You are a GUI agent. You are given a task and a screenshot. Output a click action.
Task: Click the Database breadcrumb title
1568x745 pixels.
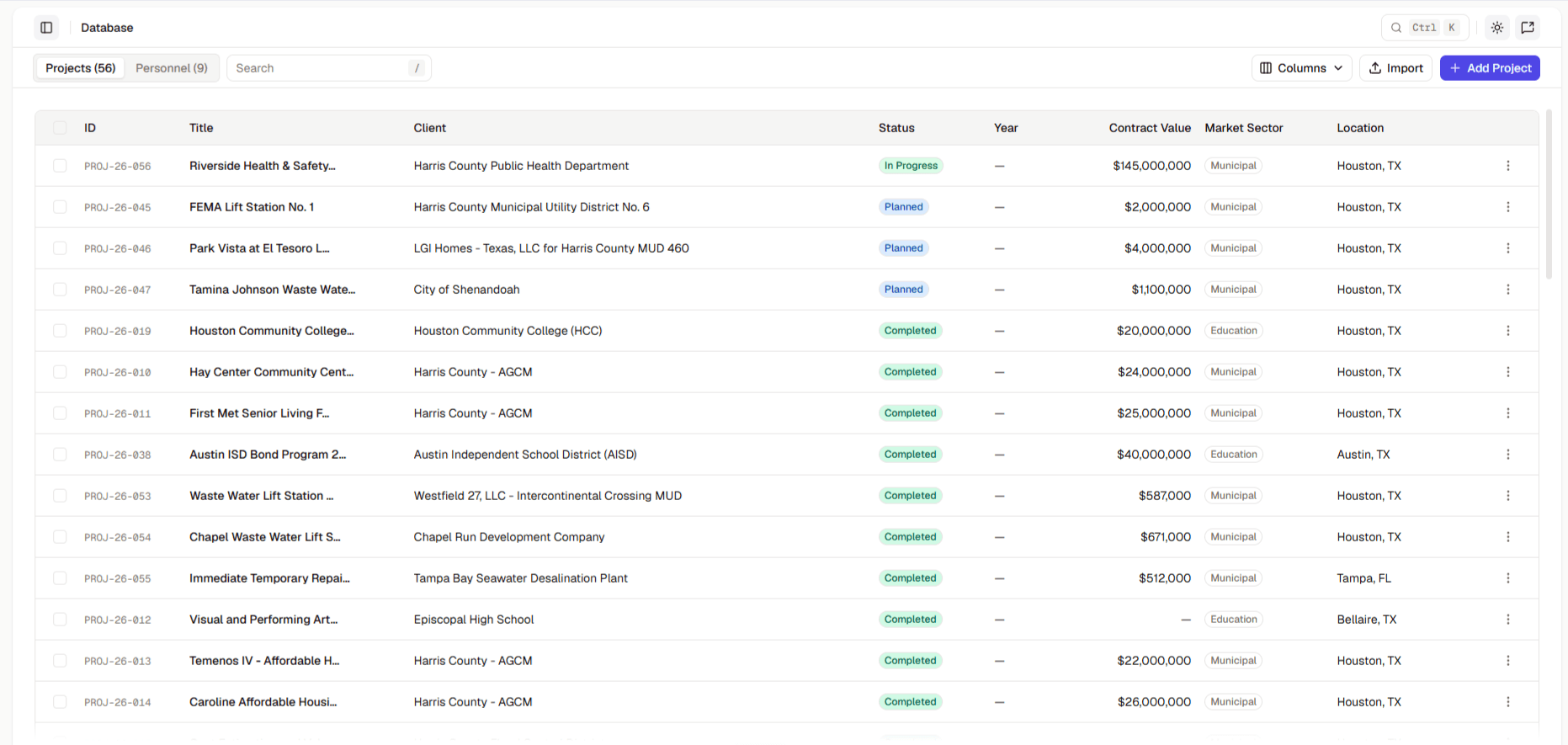click(x=107, y=28)
